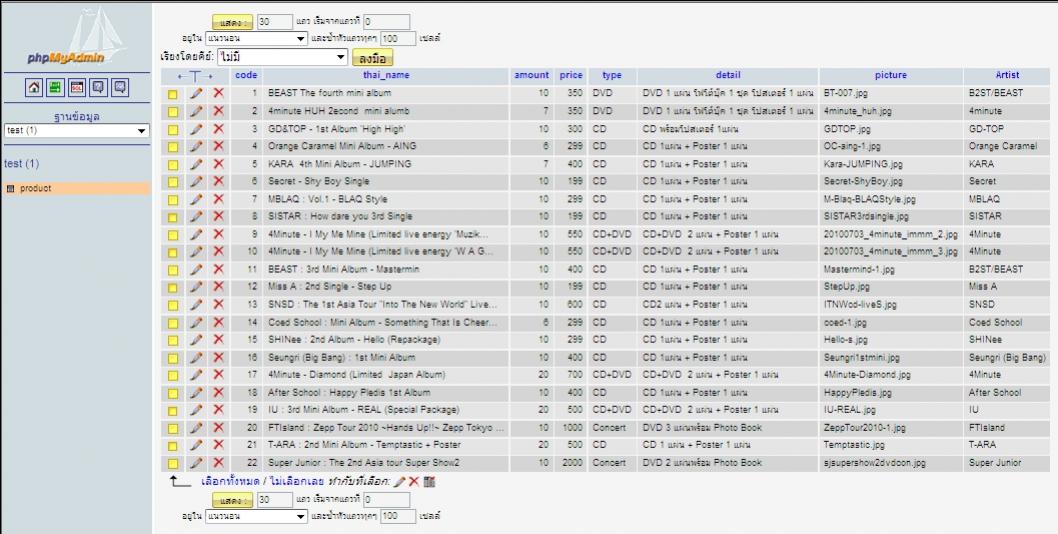Delete the 4minute HUH 2econd mini album row
Screen dimensions: 1058x534
coord(219,111)
